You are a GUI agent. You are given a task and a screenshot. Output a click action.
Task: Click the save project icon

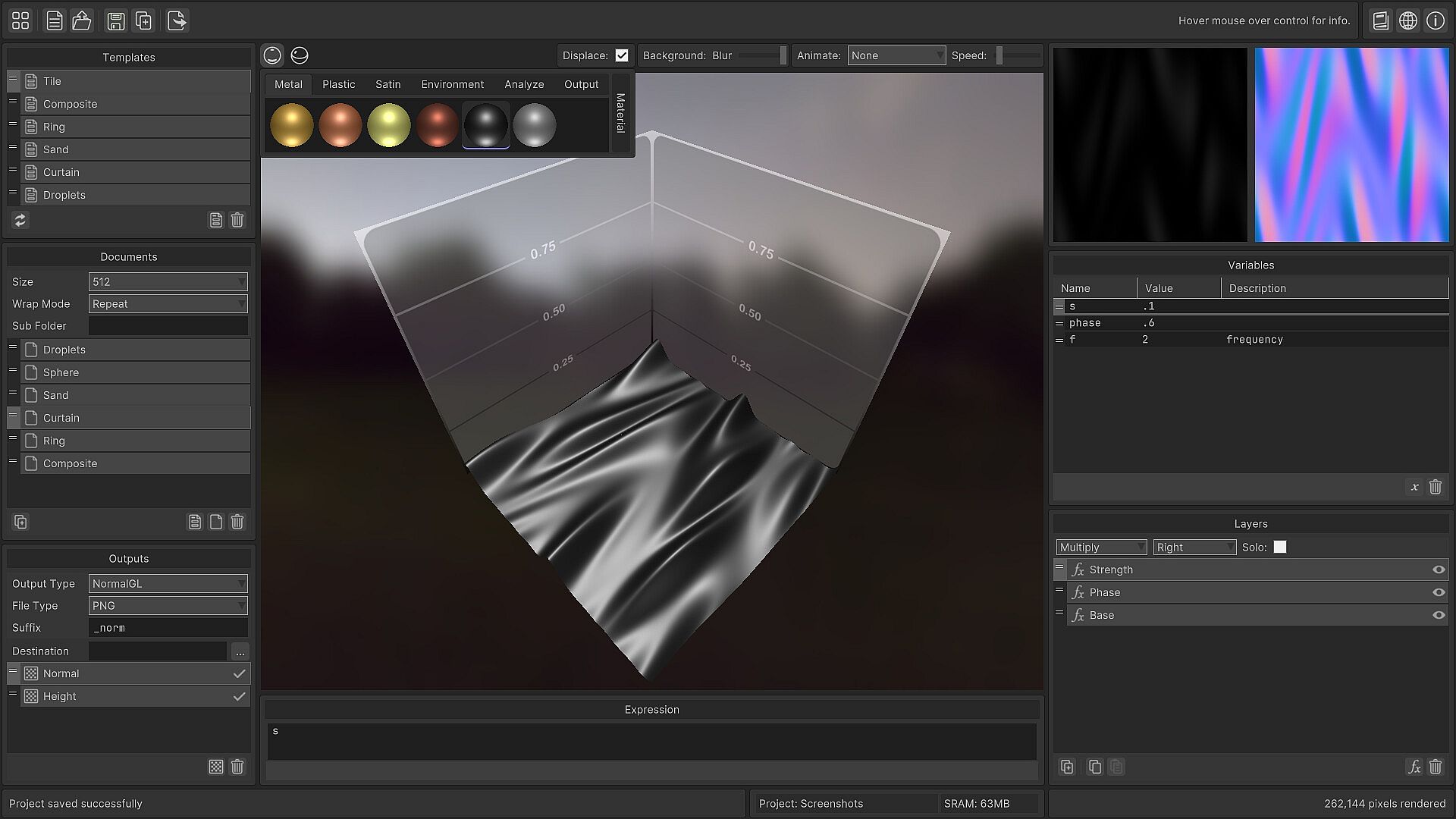pos(115,20)
